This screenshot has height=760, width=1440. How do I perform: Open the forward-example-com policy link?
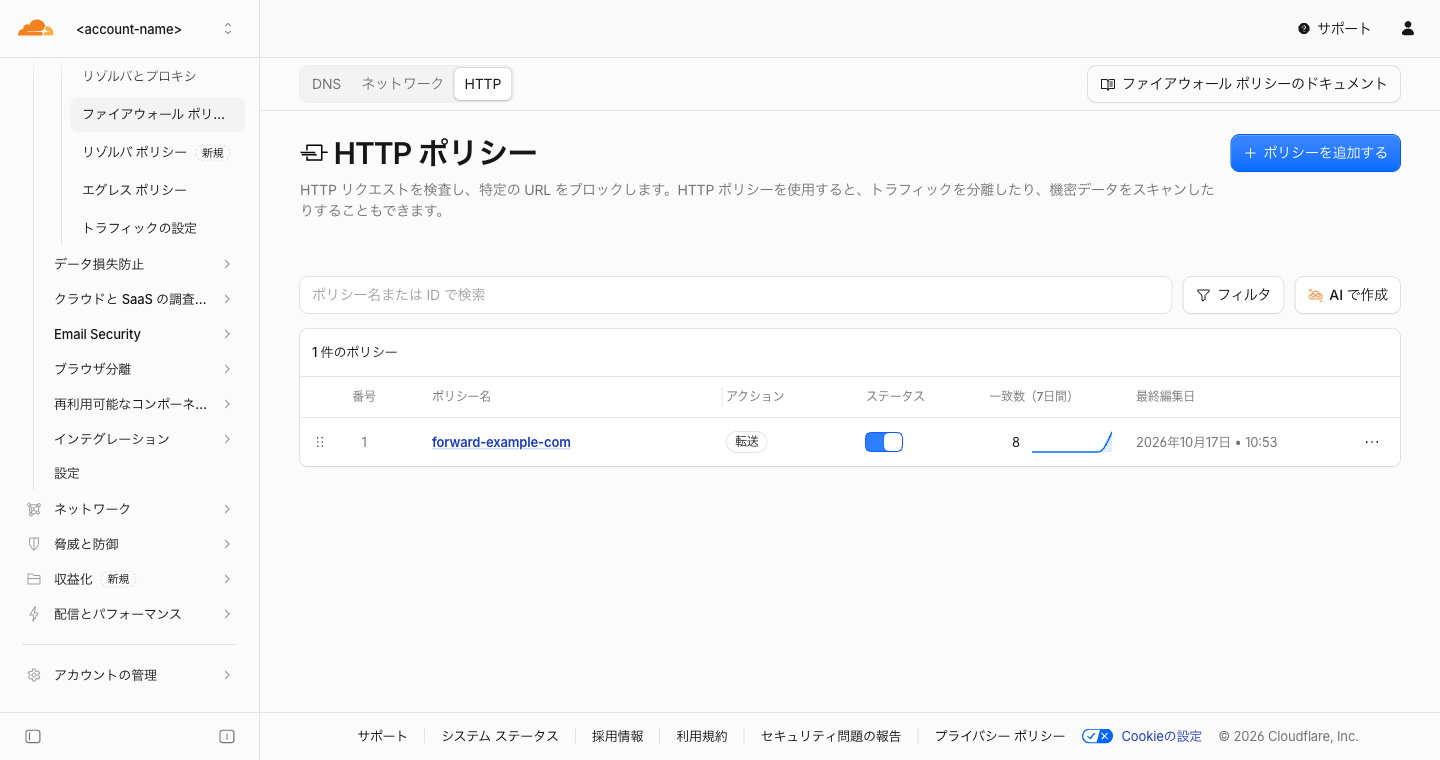point(501,442)
